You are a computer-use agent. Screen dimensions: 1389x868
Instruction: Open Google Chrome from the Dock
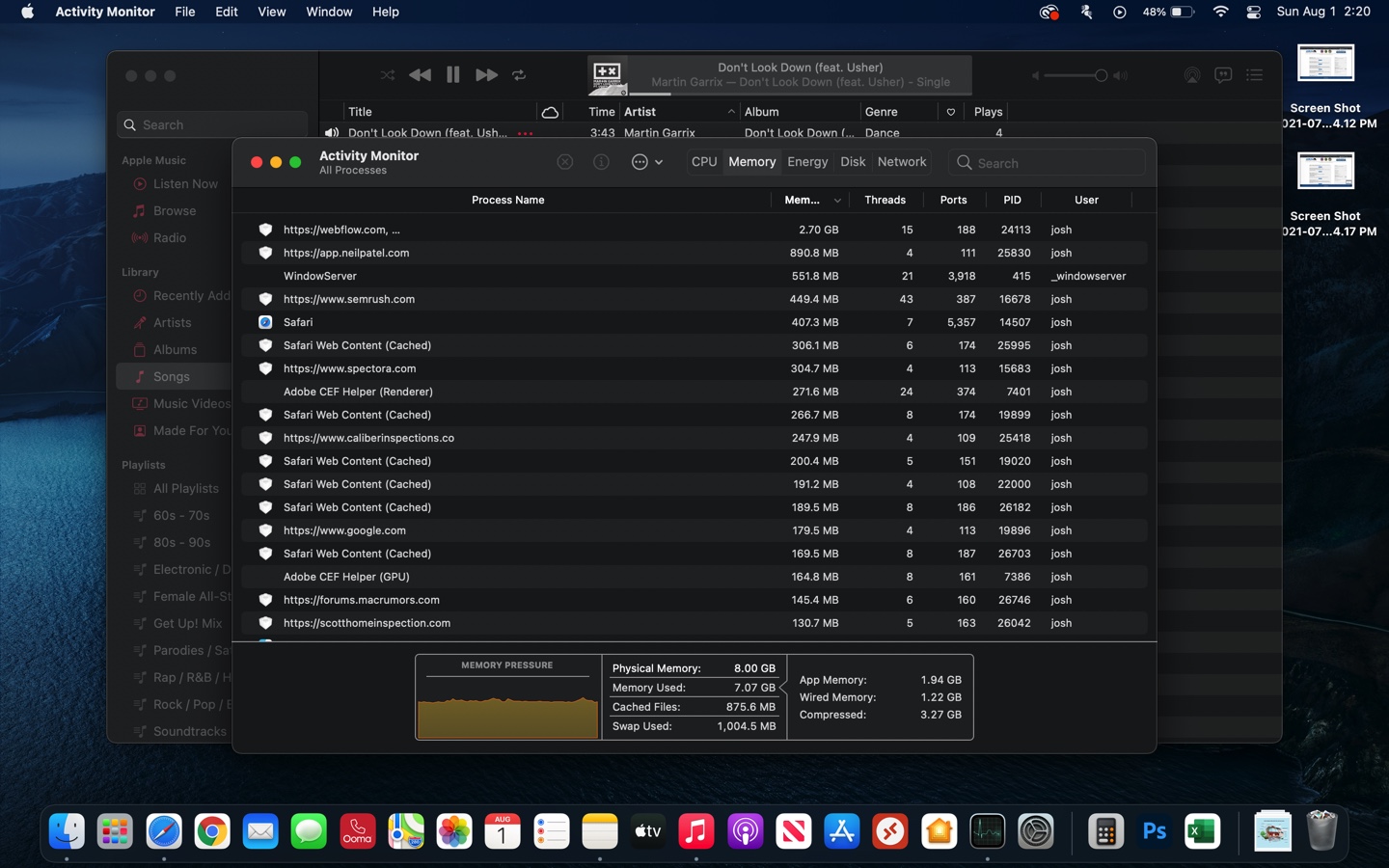(212, 831)
